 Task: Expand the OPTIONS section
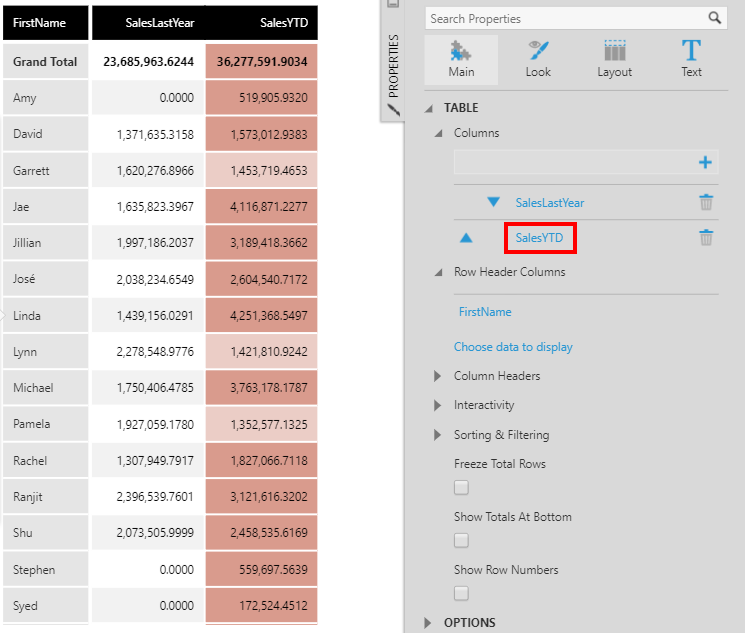[x=428, y=623]
